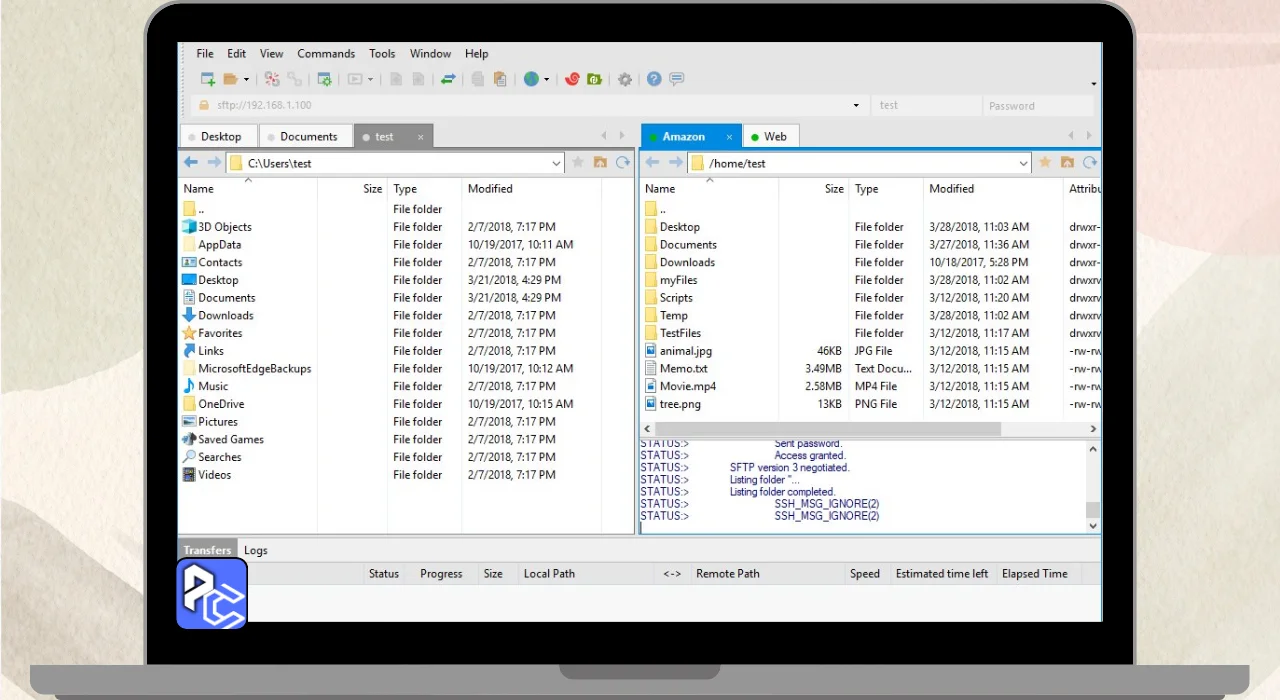This screenshot has height=700, width=1280.
Task: Switch to the Logs tab
Action: pyautogui.click(x=255, y=550)
